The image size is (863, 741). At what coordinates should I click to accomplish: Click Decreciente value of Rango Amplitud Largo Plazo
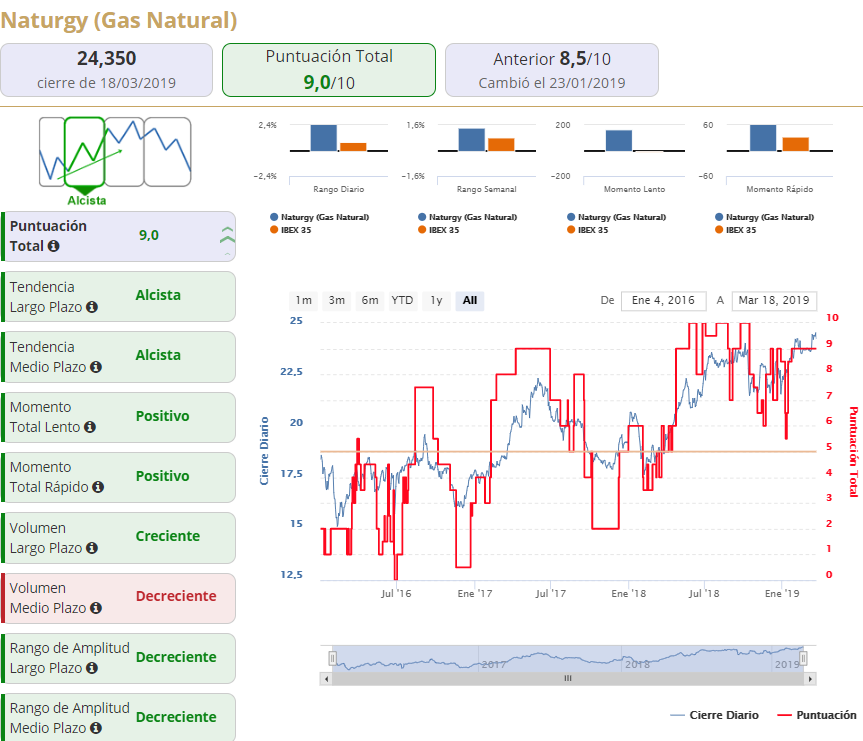tap(176, 657)
